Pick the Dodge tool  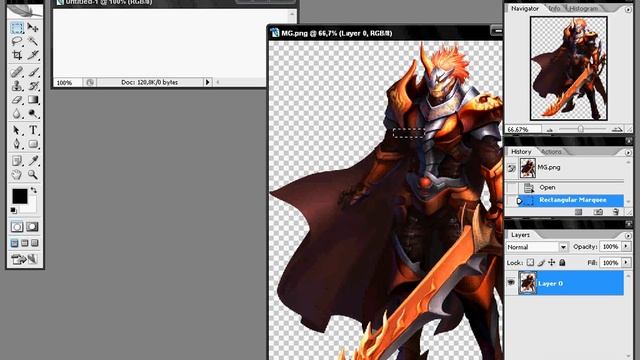[x=33, y=113]
